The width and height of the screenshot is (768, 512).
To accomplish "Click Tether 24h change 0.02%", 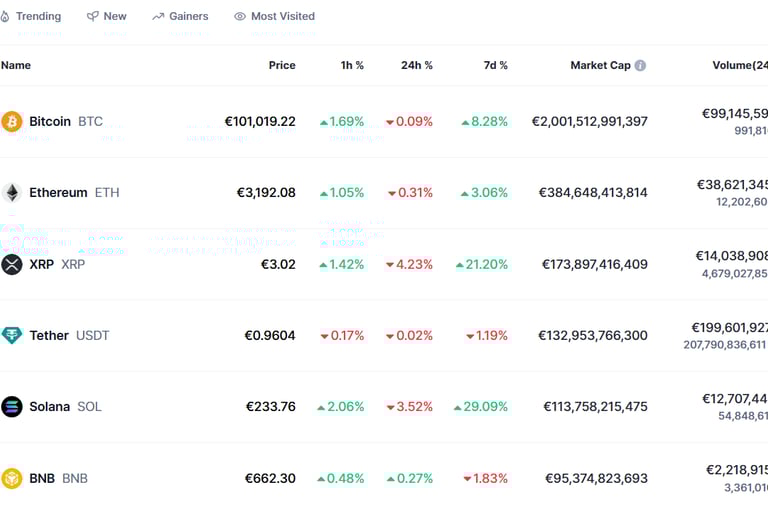I will (x=409, y=336).
